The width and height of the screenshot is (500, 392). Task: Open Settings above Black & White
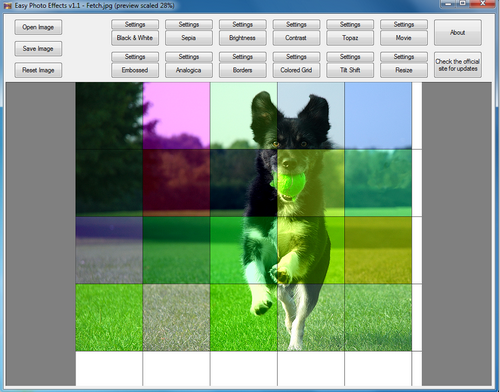pyautogui.click(x=135, y=24)
